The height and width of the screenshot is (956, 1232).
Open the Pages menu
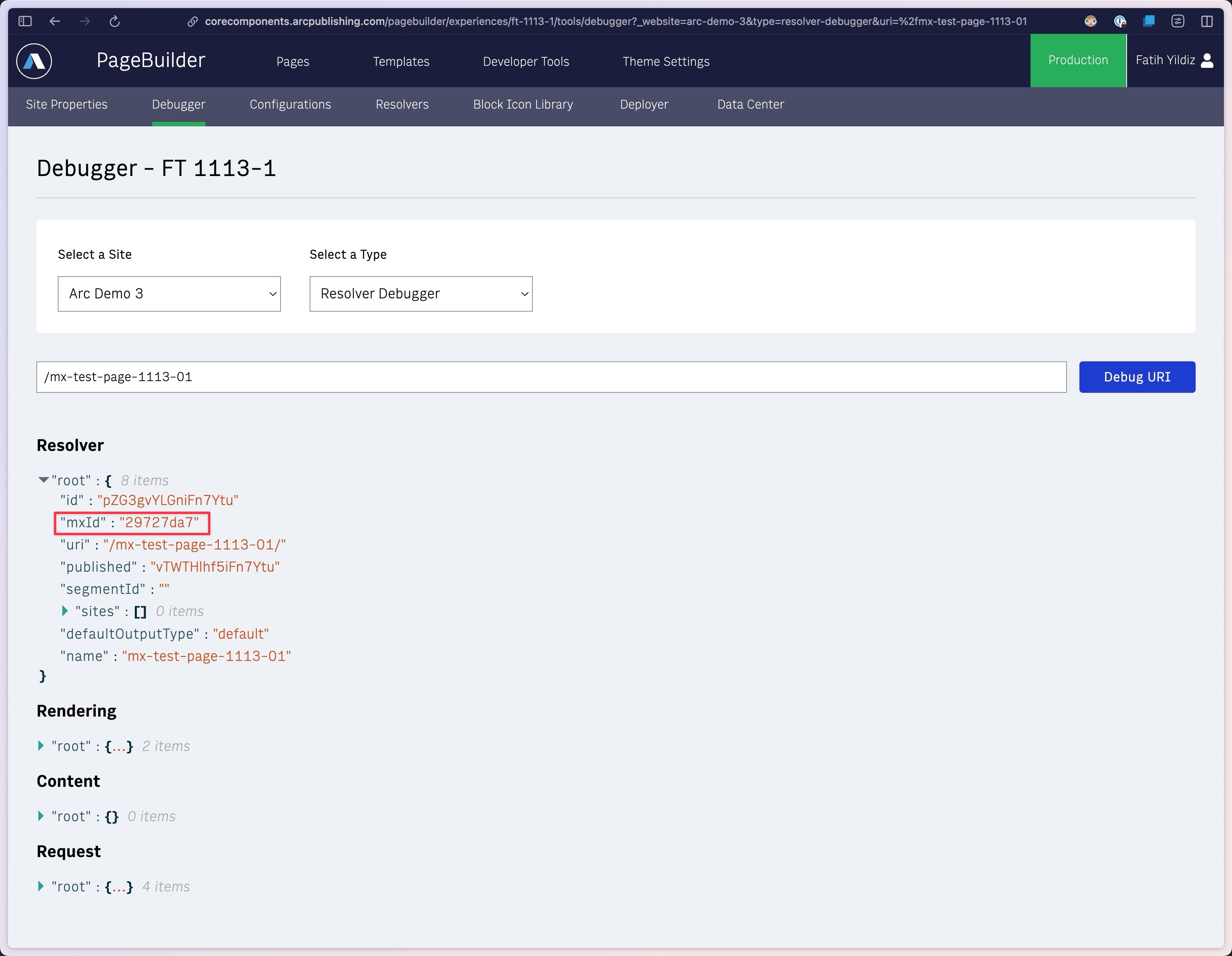click(x=293, y=61)
